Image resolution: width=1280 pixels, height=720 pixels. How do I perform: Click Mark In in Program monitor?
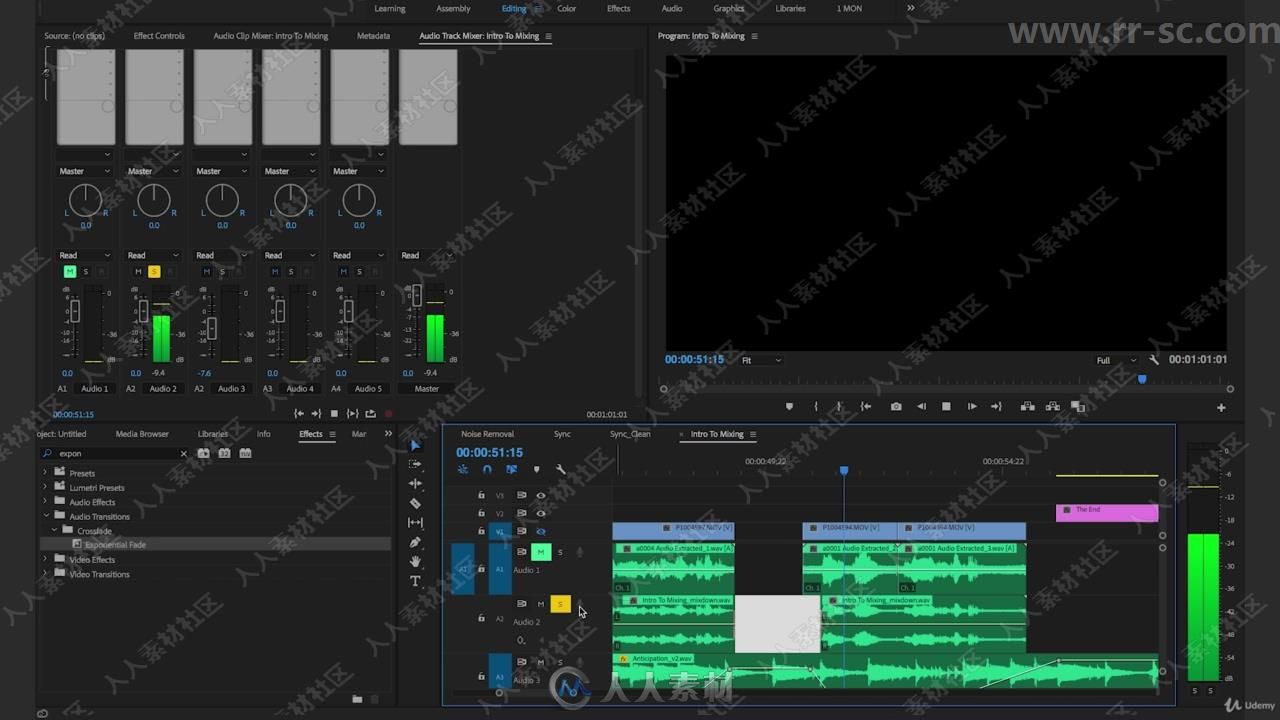point(816,406)
